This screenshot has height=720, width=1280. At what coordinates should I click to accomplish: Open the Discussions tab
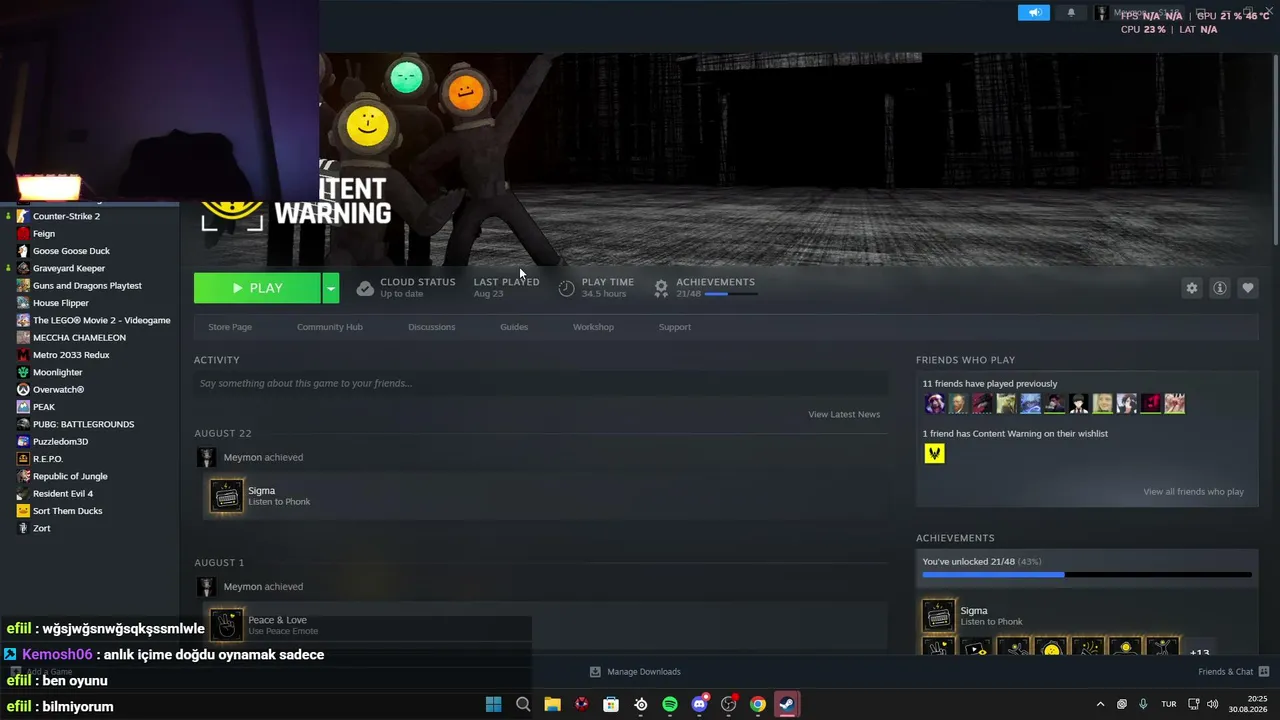coord(432,327)
